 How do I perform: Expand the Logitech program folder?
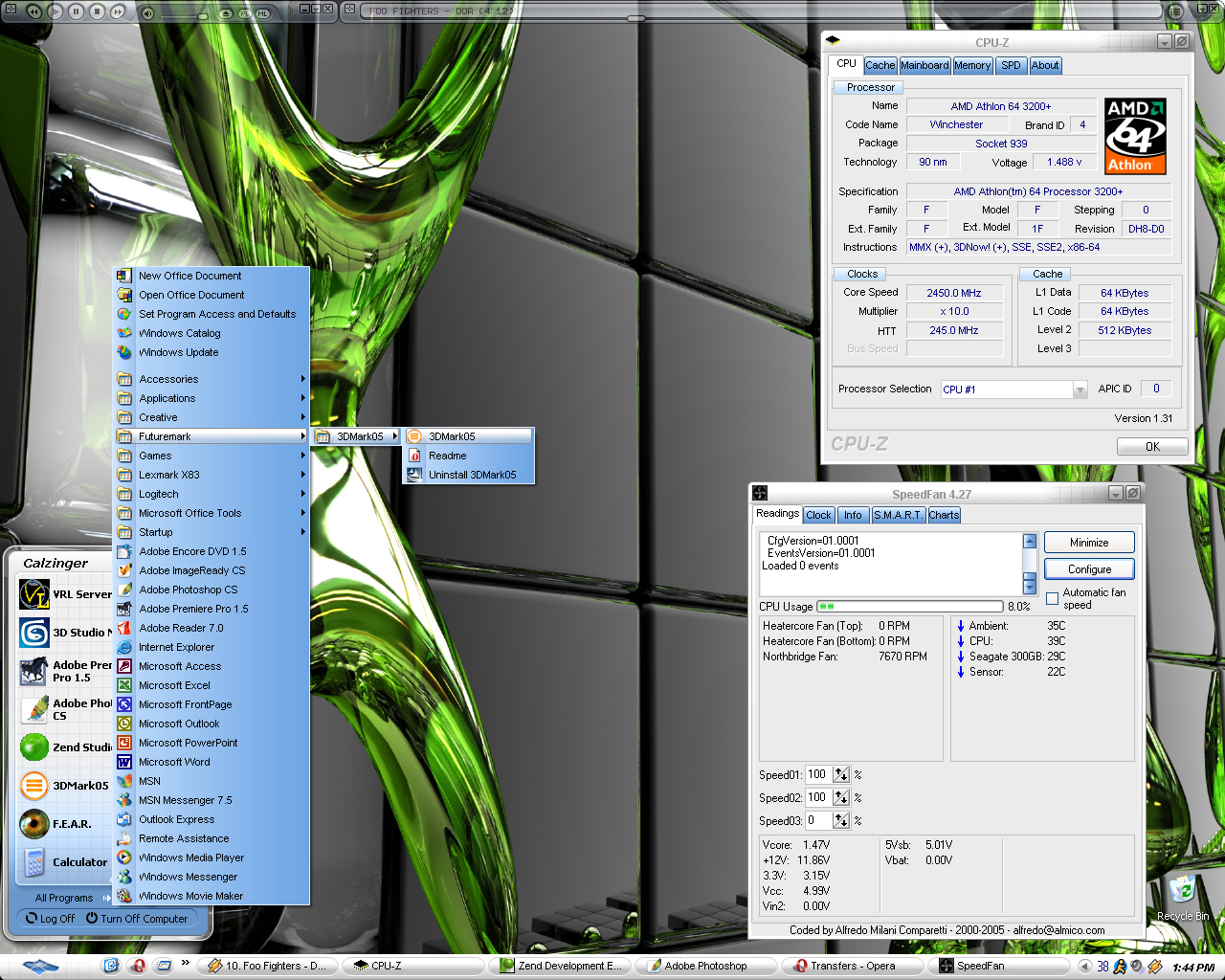(x=212, y=494)
